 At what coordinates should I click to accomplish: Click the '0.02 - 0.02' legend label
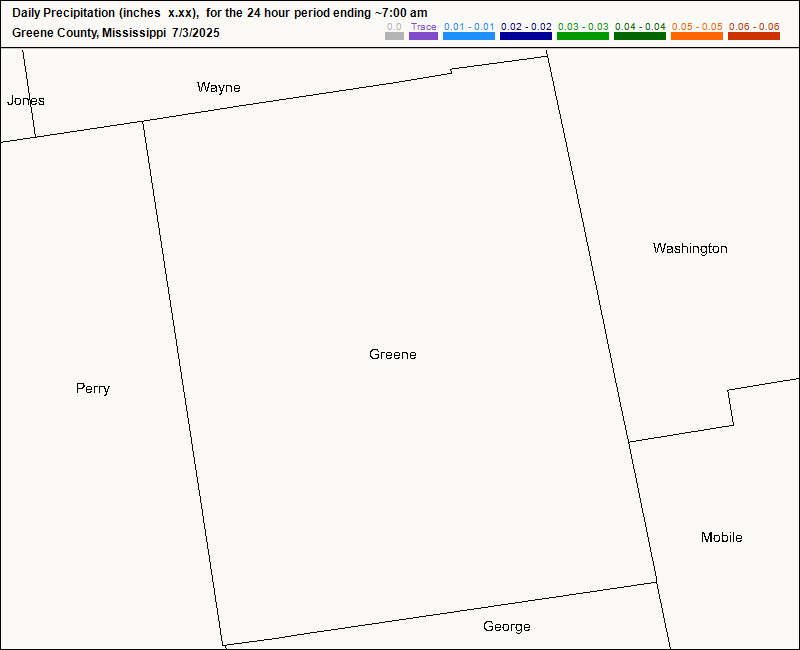[526, 27]
